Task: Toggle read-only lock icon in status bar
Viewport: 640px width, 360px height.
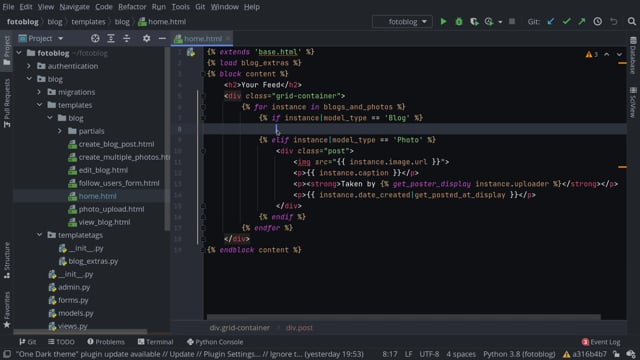Action: (x=616, y=354)
